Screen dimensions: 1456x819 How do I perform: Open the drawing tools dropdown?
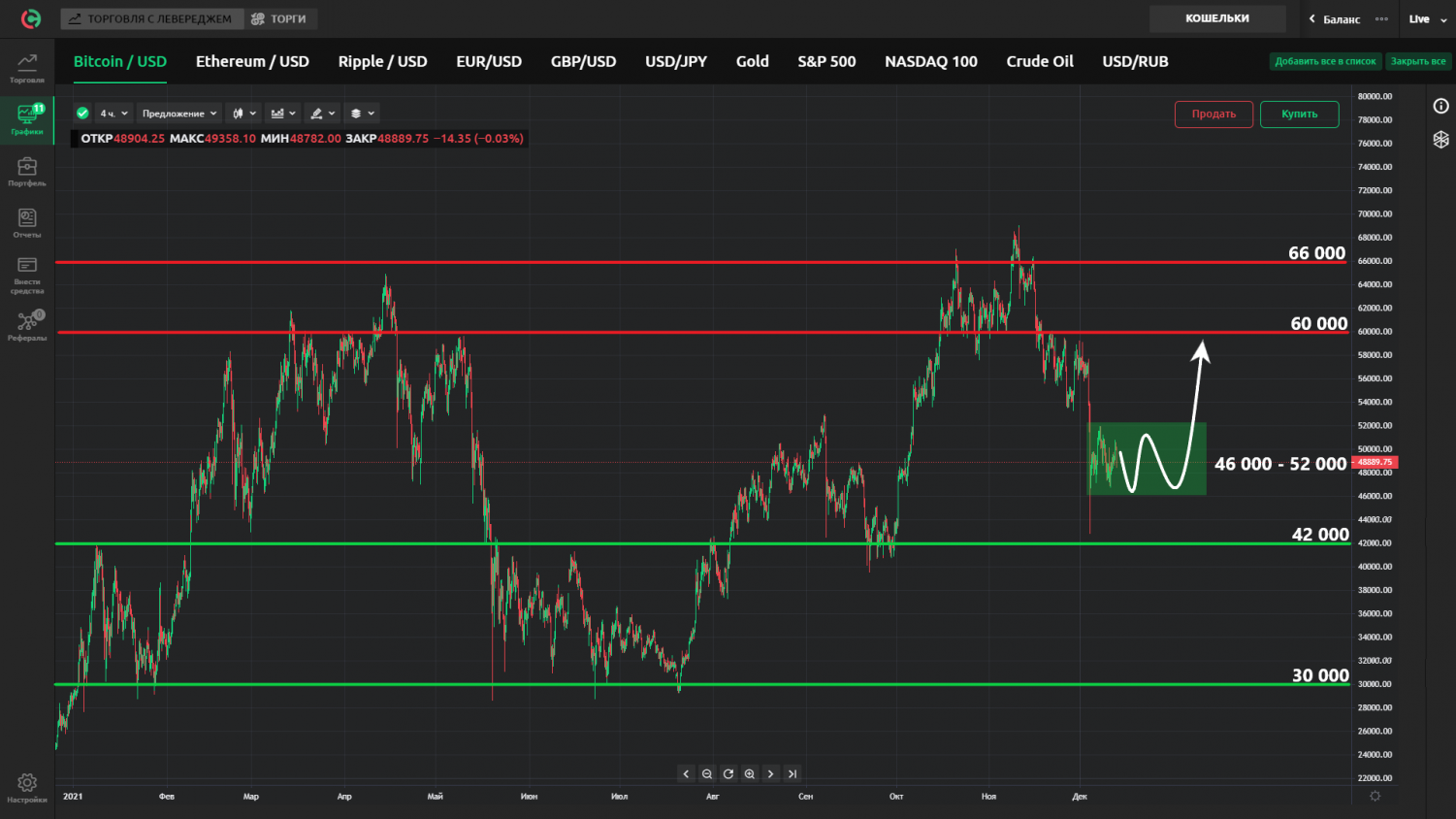[322, 114]
